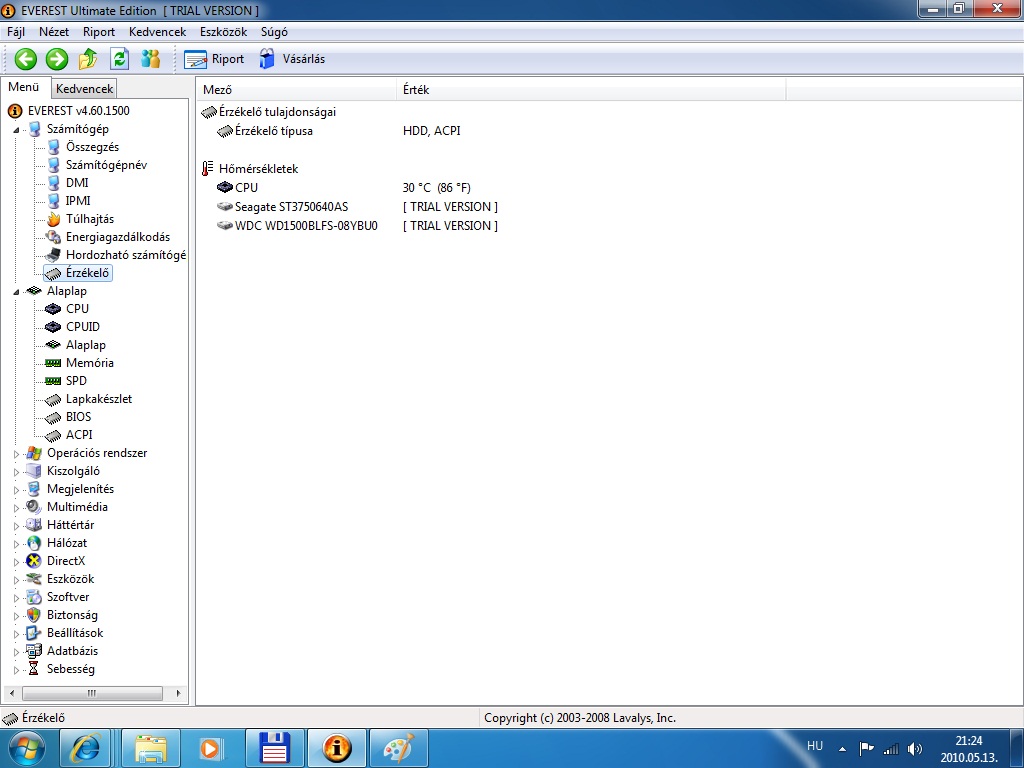1024x768 pixels.
Task: Click the Refresh icon in toolbar
Action: 120,59
